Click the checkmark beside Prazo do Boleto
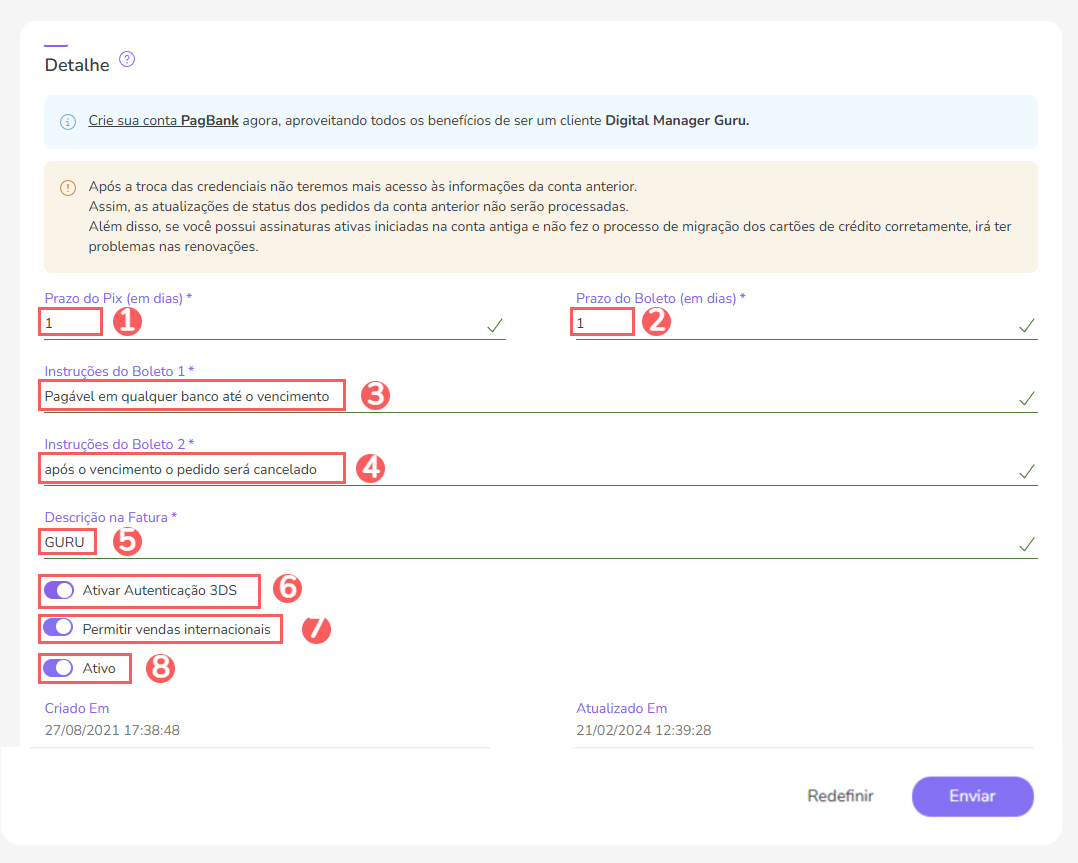 coord(1026,324)
